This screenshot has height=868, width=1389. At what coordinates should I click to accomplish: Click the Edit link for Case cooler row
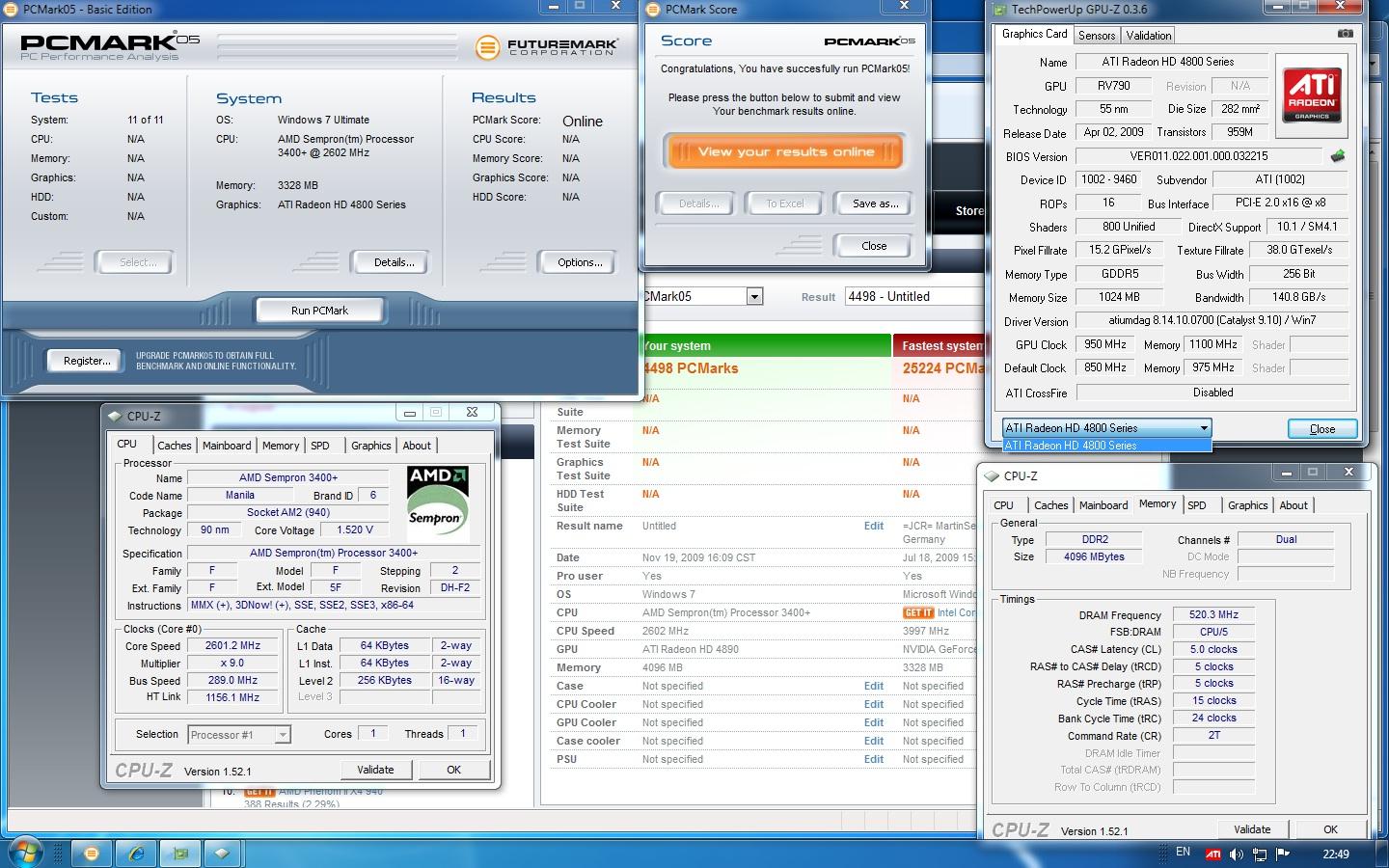tap(873, 742)
